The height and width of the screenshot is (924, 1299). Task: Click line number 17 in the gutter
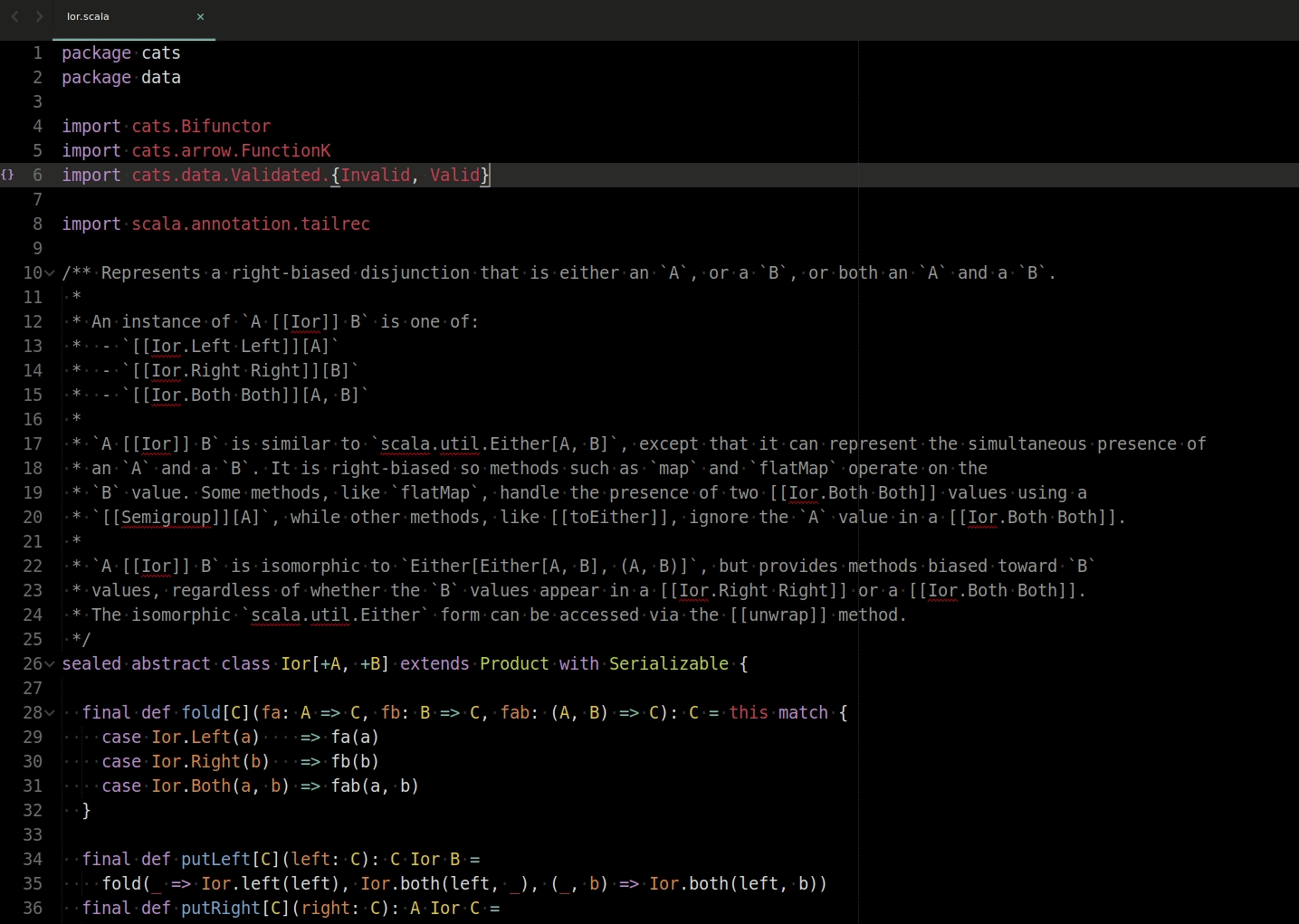click(x=33, y=443)
